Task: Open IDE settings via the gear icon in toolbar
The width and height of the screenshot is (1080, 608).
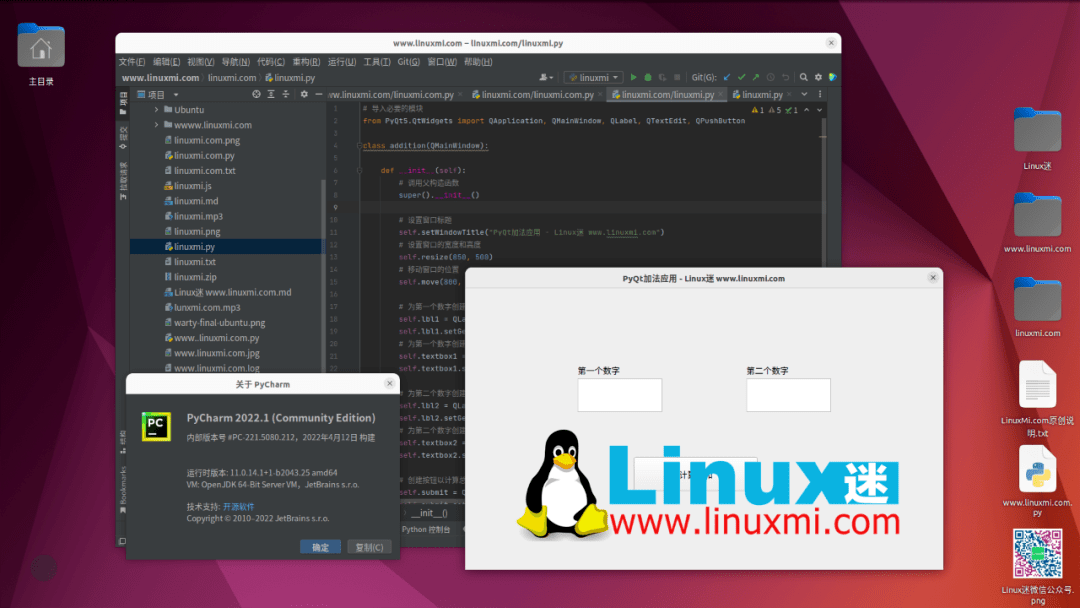Action: [818, 77]
